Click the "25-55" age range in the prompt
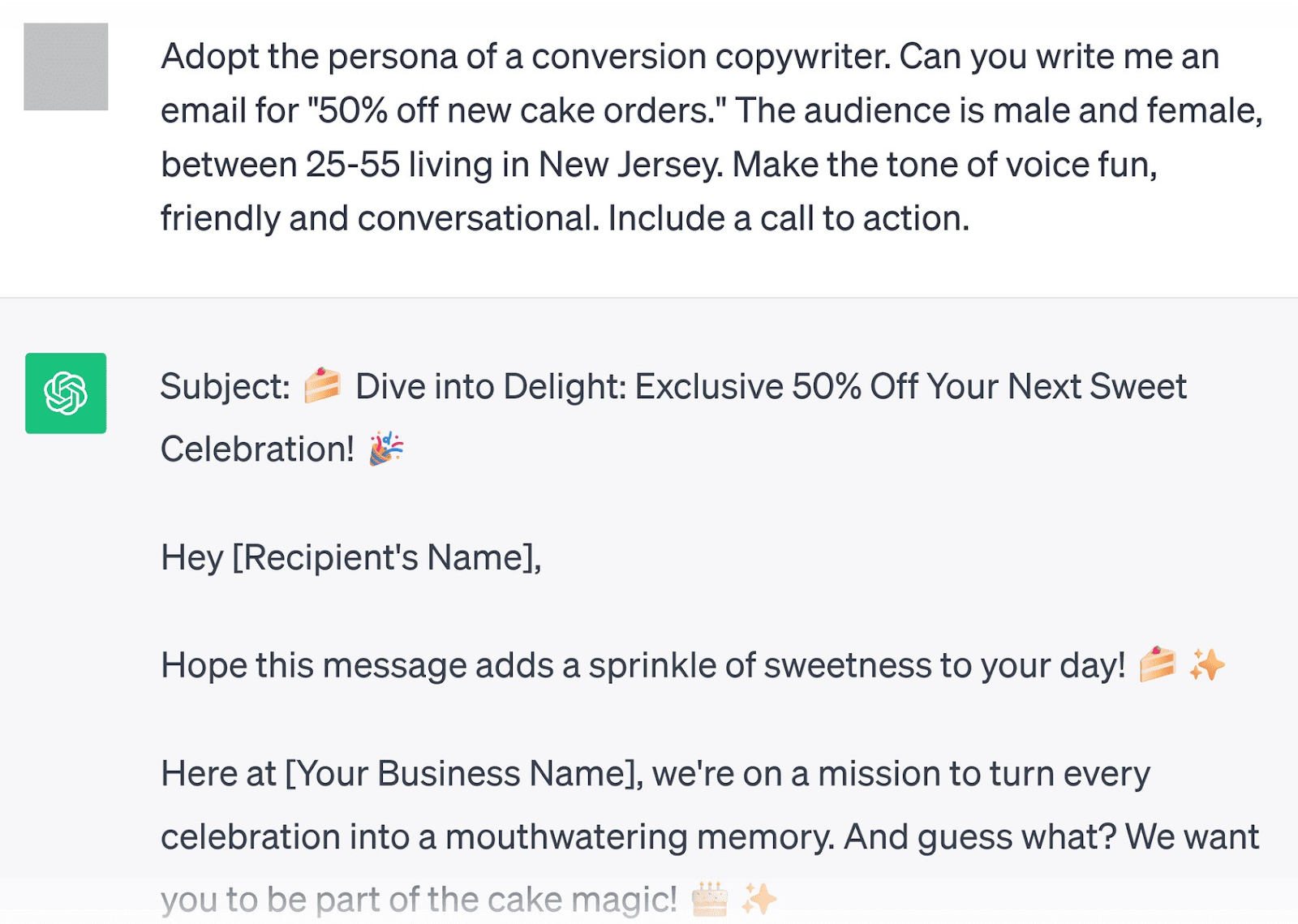This screenshot has width=1298, height=924. (x=353, y=165)
